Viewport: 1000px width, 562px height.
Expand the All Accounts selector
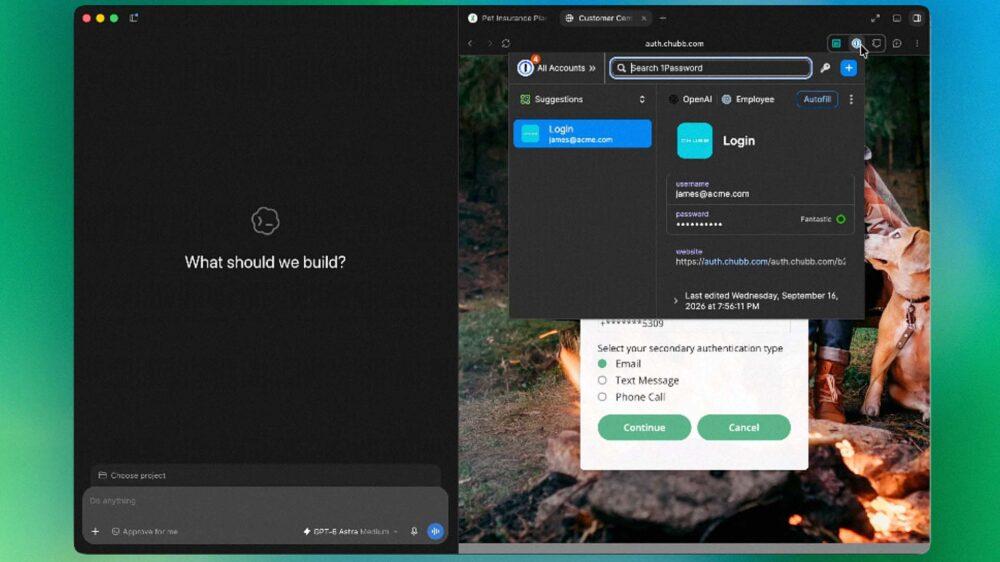coord(557,68)
